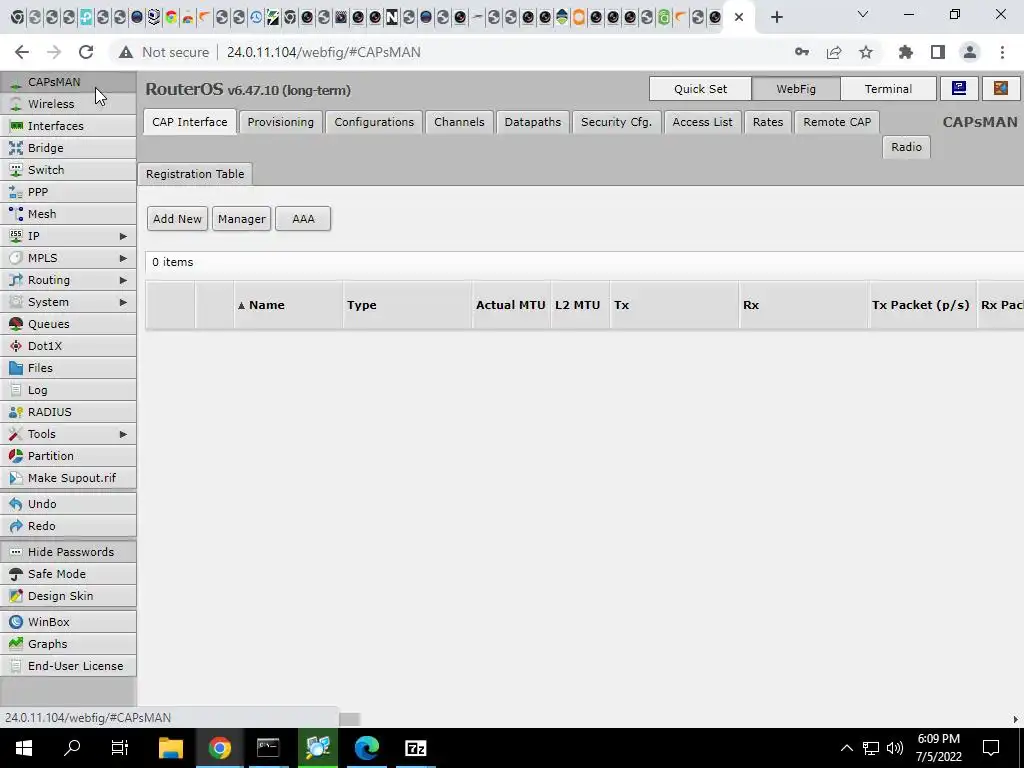The width and height of the screenshot is (1024, 768).
Task: Open the Terminal
Action: click(888, 89)
